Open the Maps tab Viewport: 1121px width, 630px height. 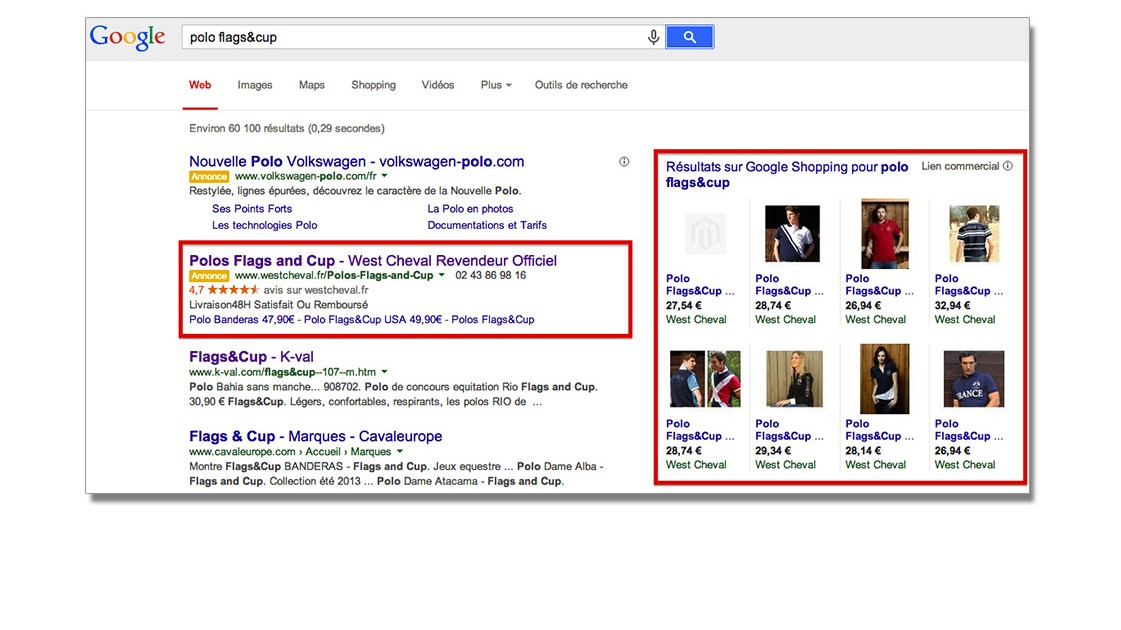point(312,85)
